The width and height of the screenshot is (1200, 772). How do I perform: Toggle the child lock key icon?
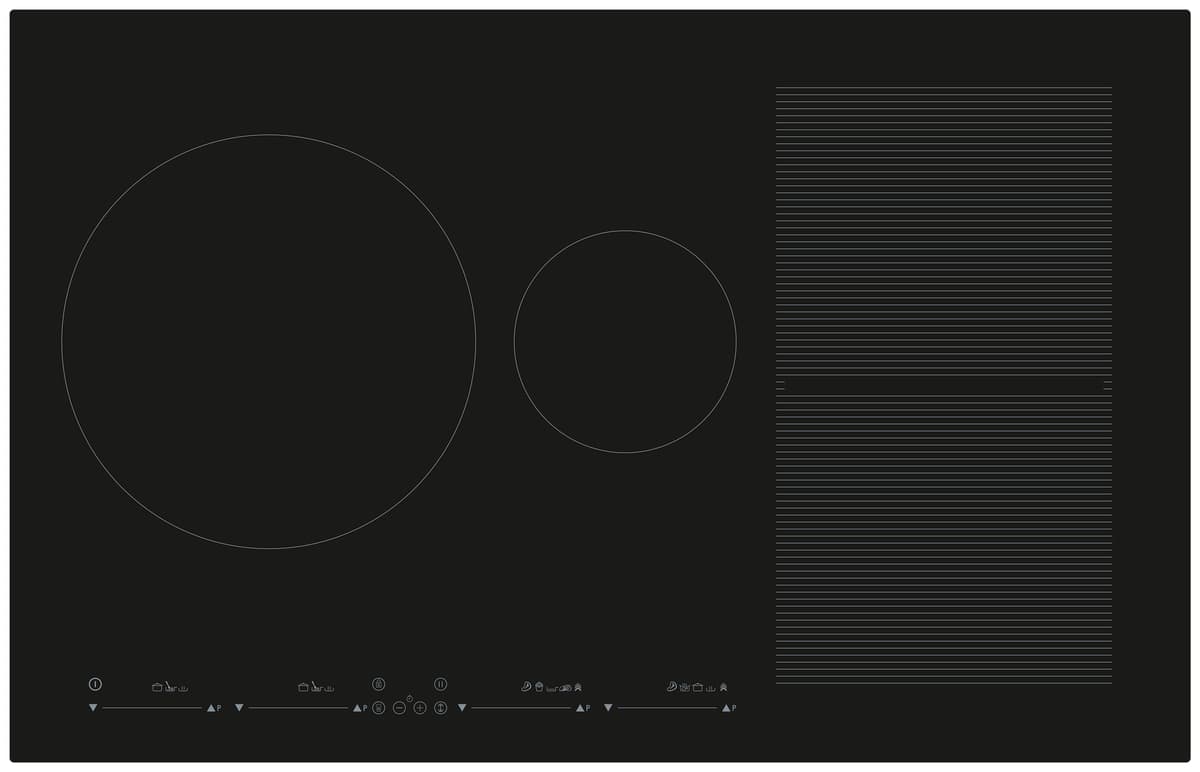pyautogui.click(x=378, y=684)
